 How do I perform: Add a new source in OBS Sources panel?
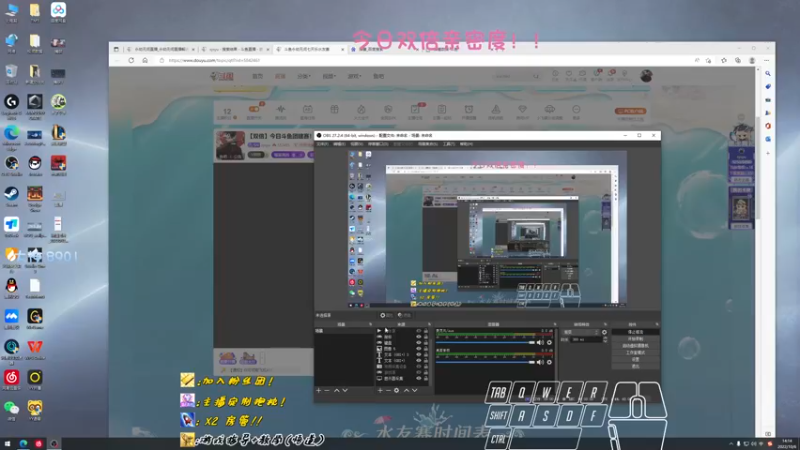click(380, 390)
